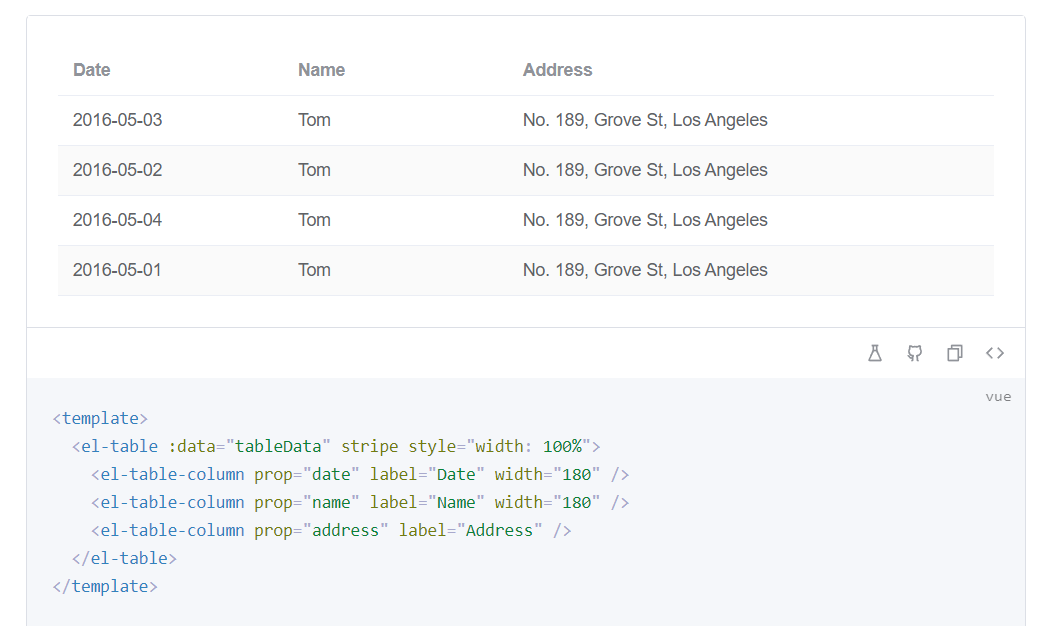
Task: Click the opening template tag in code
Action: coord(101,418)
